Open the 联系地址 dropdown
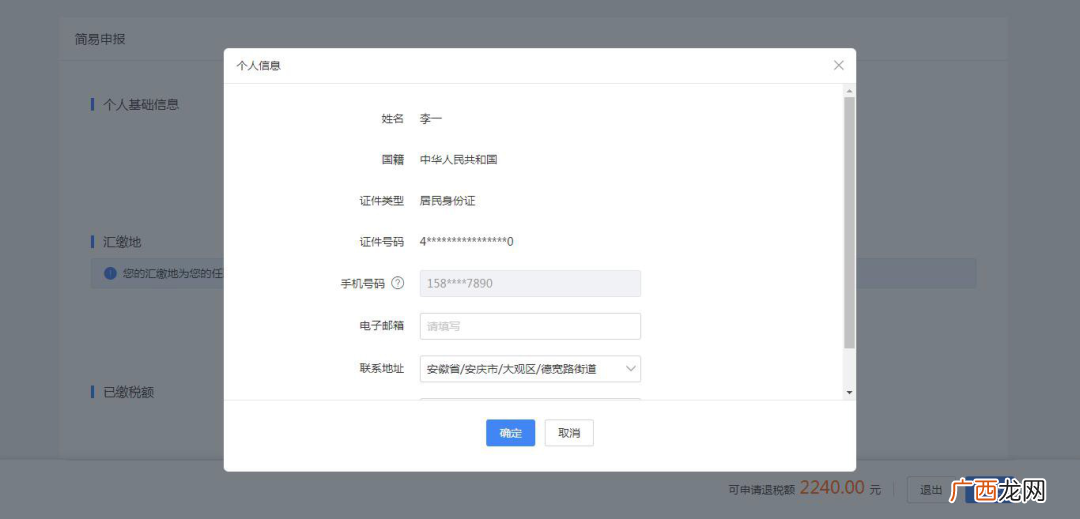The image size is (1080, 519). 530,369
